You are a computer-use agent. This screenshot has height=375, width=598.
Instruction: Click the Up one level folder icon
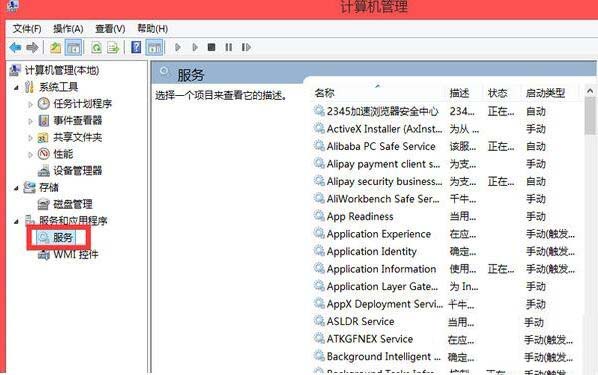[x=56, y=48]
